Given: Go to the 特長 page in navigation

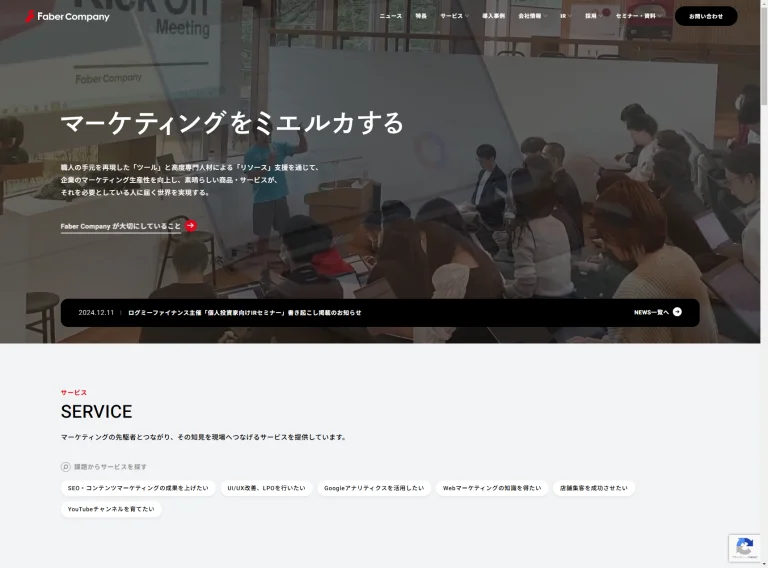Looking at the screenshot, I should (x=421, y=16).
